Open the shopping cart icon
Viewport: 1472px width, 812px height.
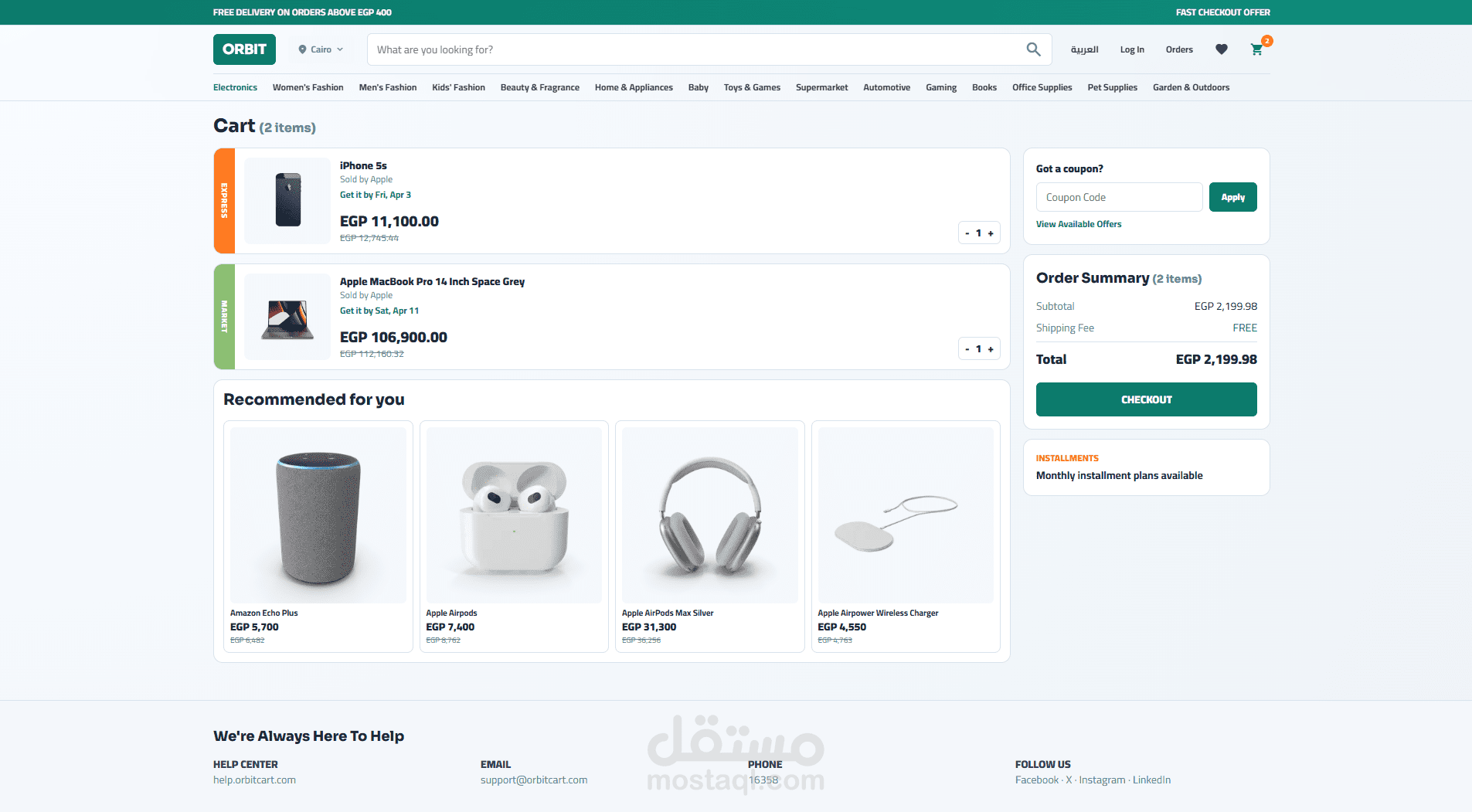(x=1257, y=49)
